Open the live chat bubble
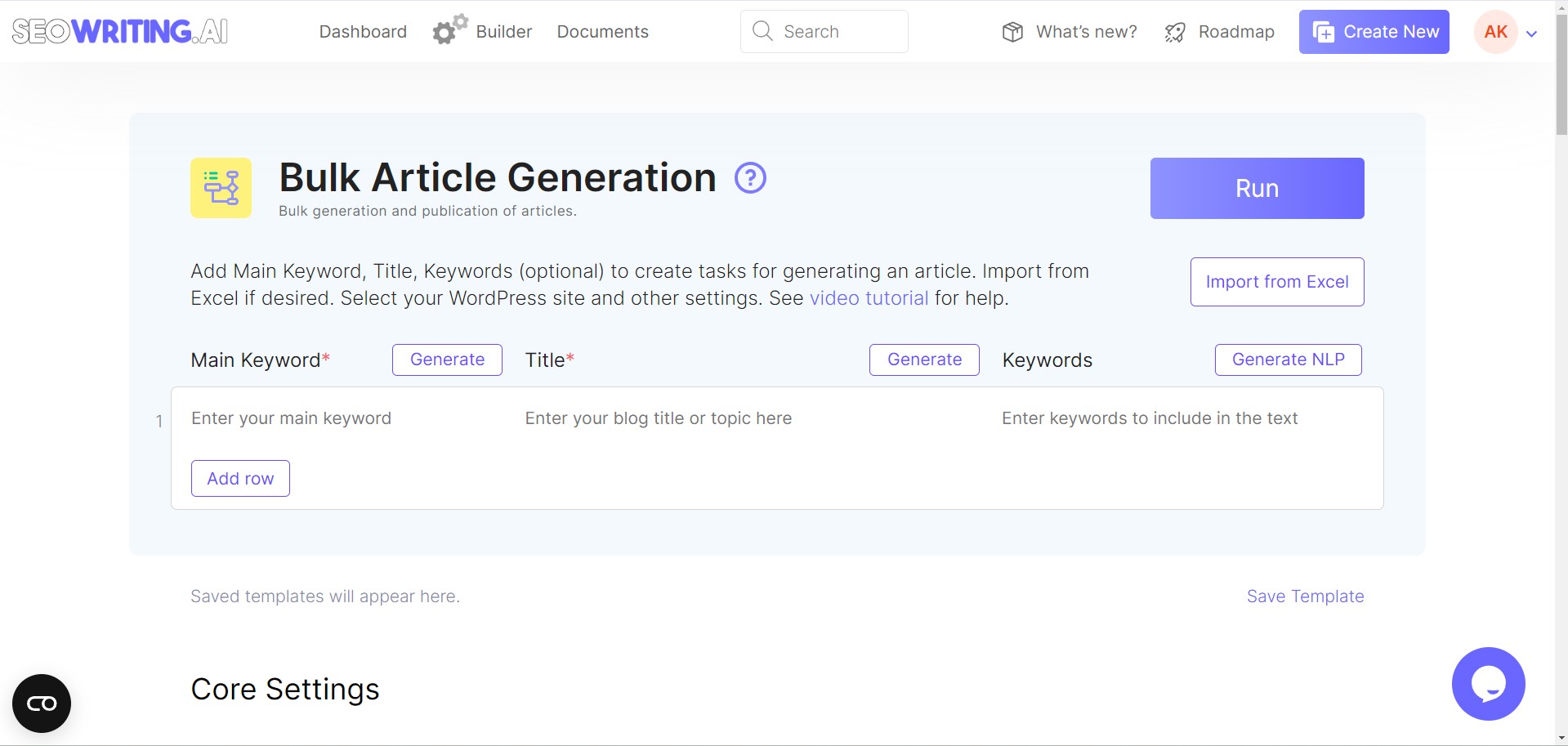Viewport: 1568px width, 746px height. [x=1488, y=684]
